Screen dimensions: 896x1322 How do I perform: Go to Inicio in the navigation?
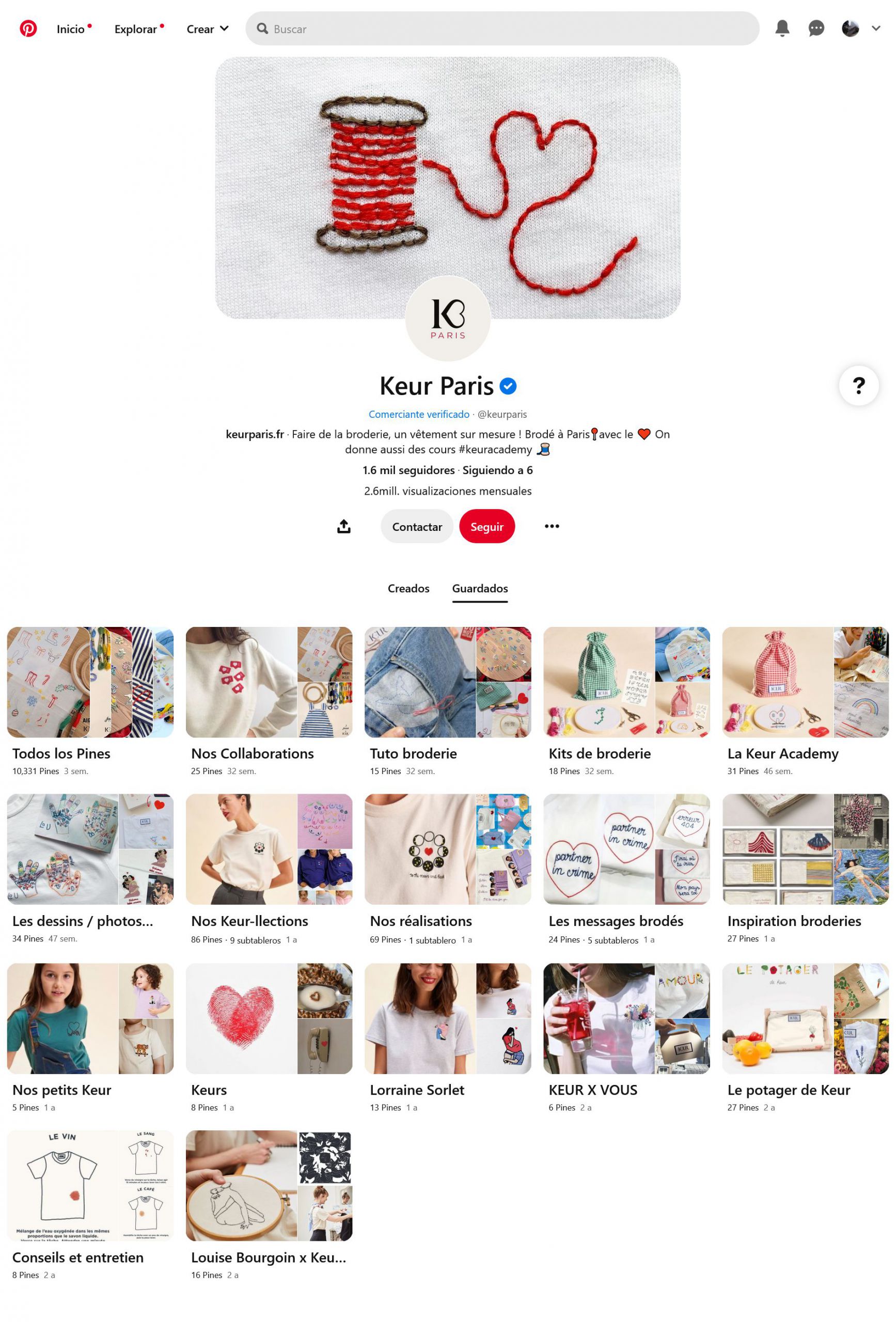click(x=71, y=29)
